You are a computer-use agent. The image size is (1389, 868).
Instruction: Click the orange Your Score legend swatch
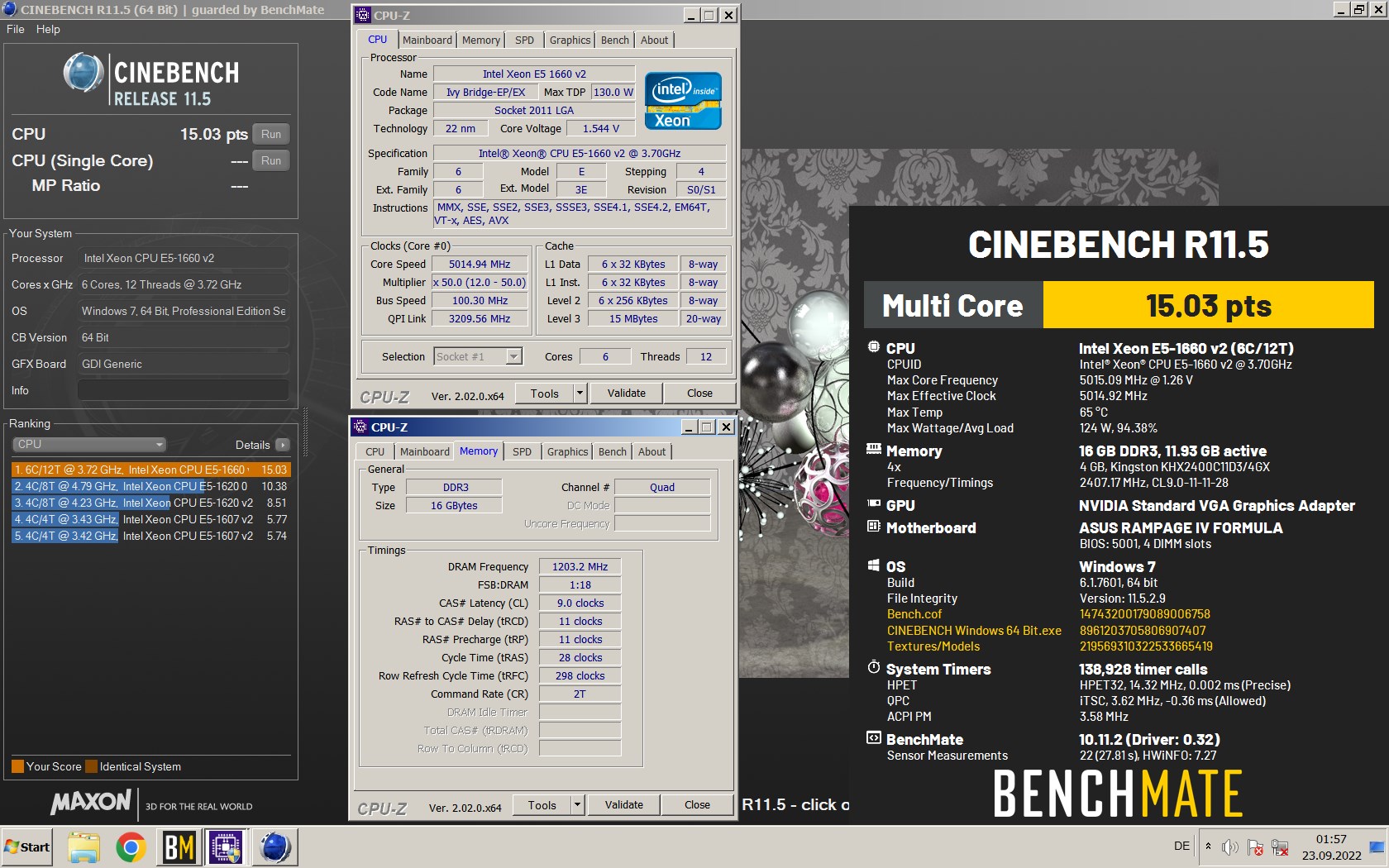pyautogui.click(x=17, y=766)
